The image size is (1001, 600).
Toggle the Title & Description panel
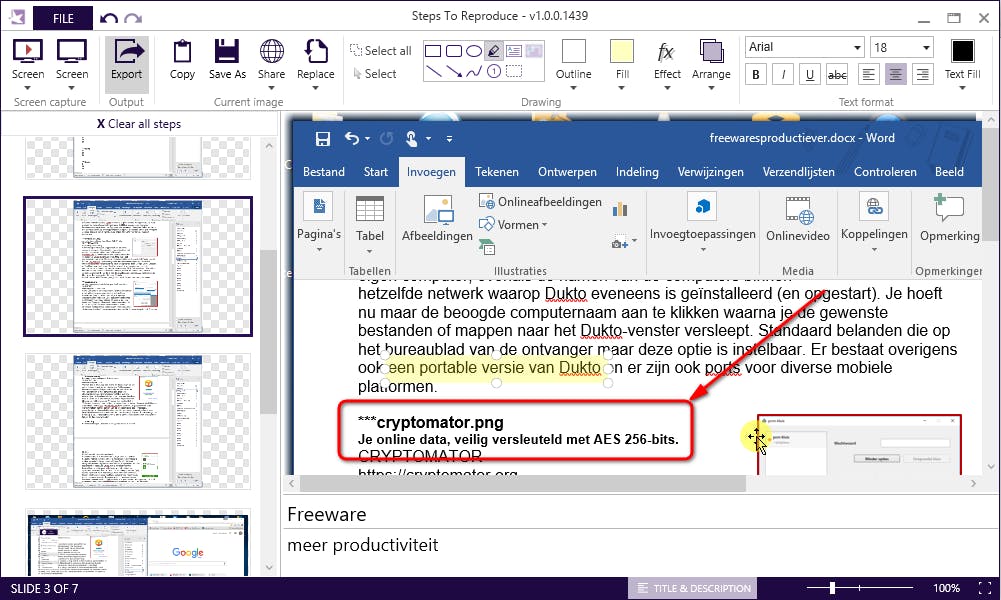point(692,588)
